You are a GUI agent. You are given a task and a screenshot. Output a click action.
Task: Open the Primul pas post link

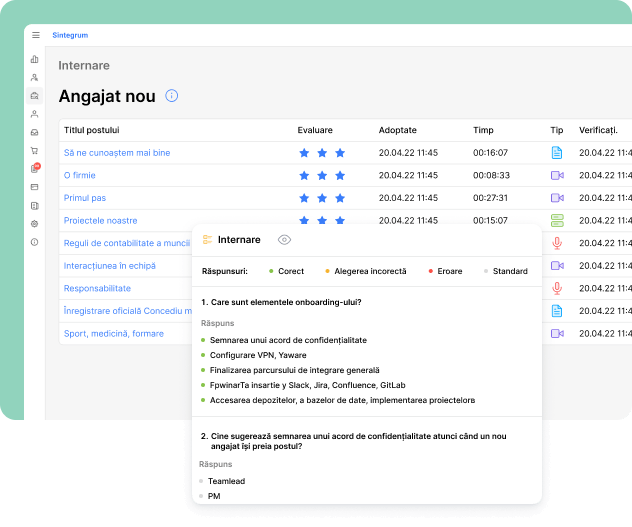pos(85,198)
